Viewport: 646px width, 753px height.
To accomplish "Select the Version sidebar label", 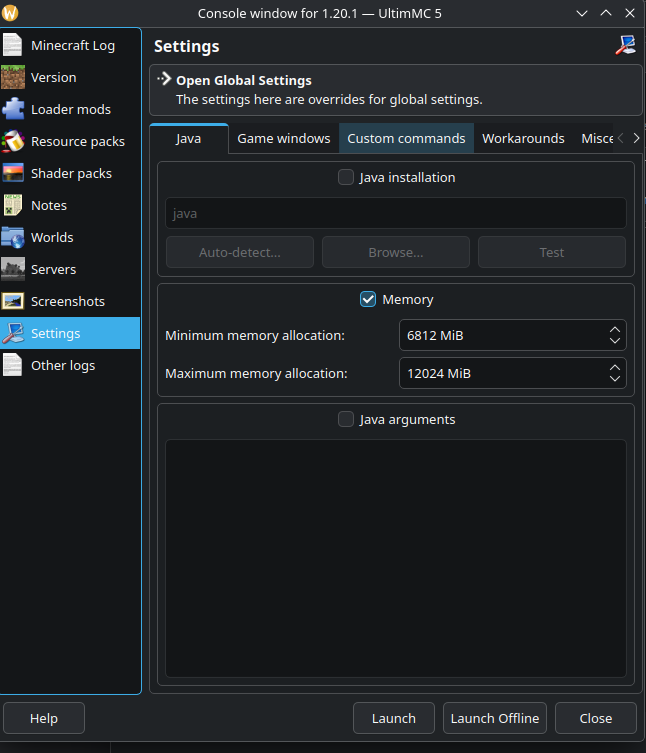I will 53,77.
